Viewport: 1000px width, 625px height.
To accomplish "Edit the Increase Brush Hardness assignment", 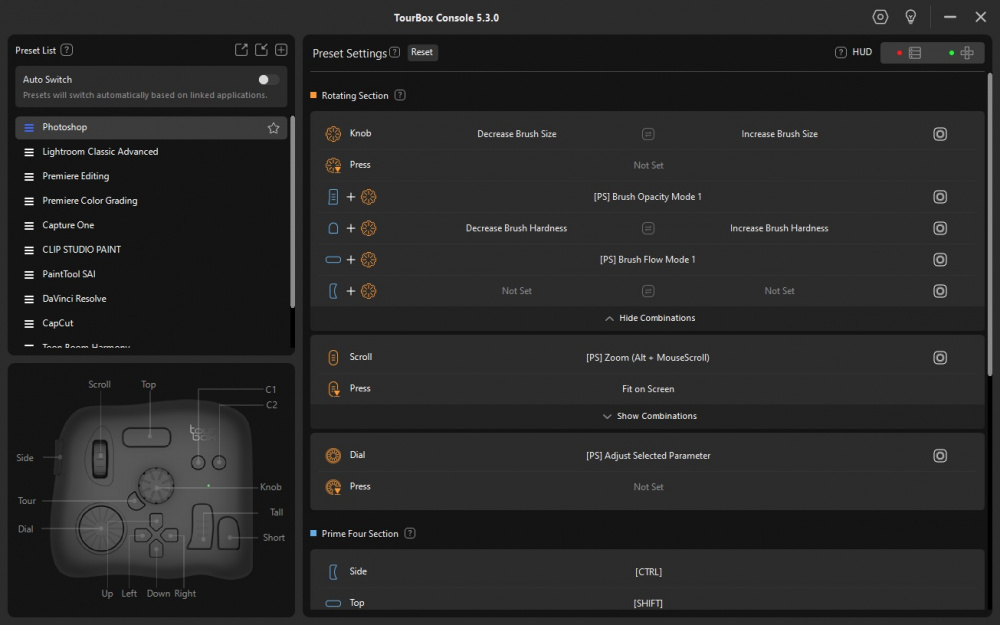I will point(779,228).
